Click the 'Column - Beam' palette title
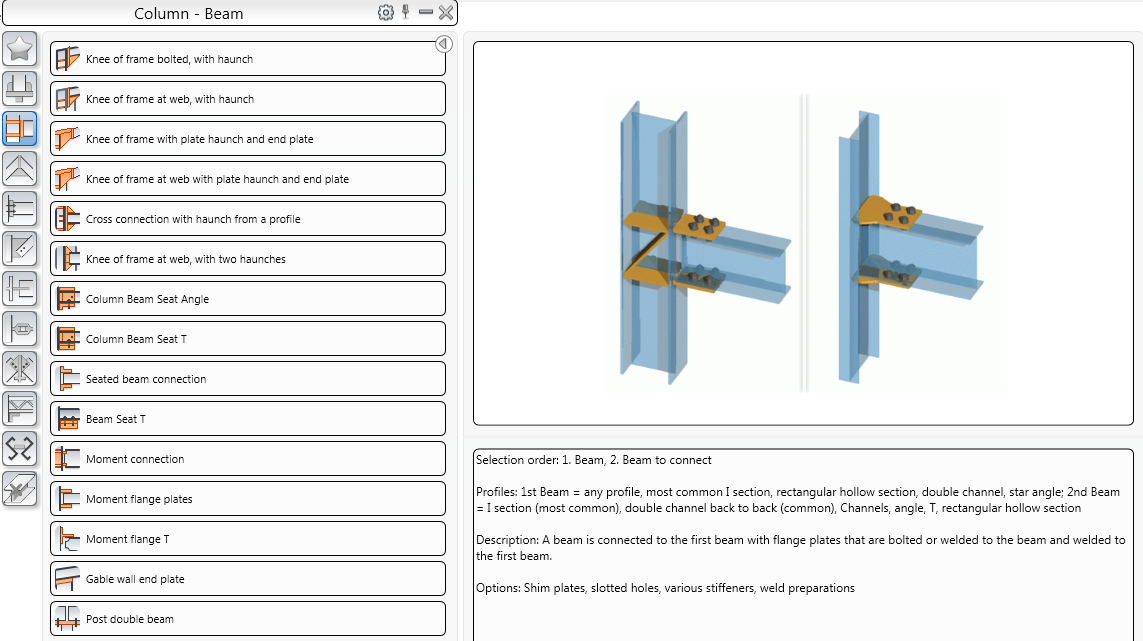The image size is (1143, 641). 189,14
